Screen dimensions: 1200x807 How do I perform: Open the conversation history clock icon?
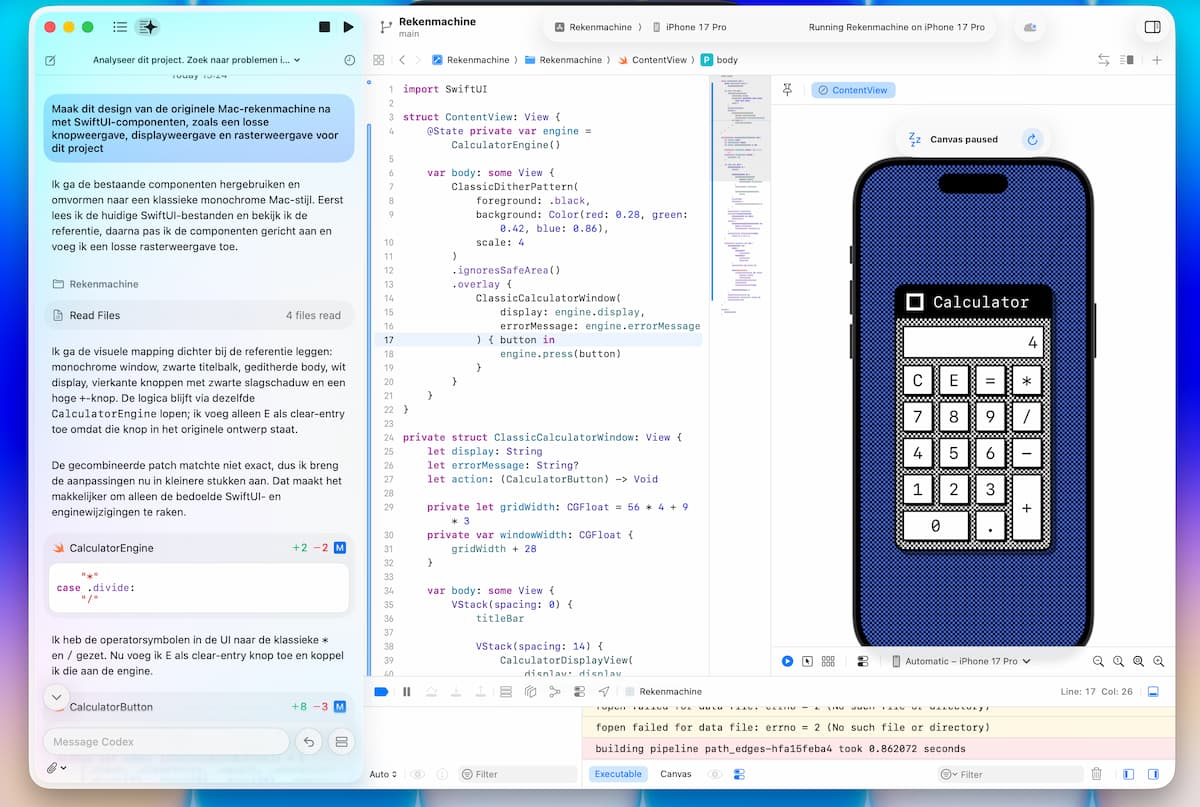click(x=349, y=60)
